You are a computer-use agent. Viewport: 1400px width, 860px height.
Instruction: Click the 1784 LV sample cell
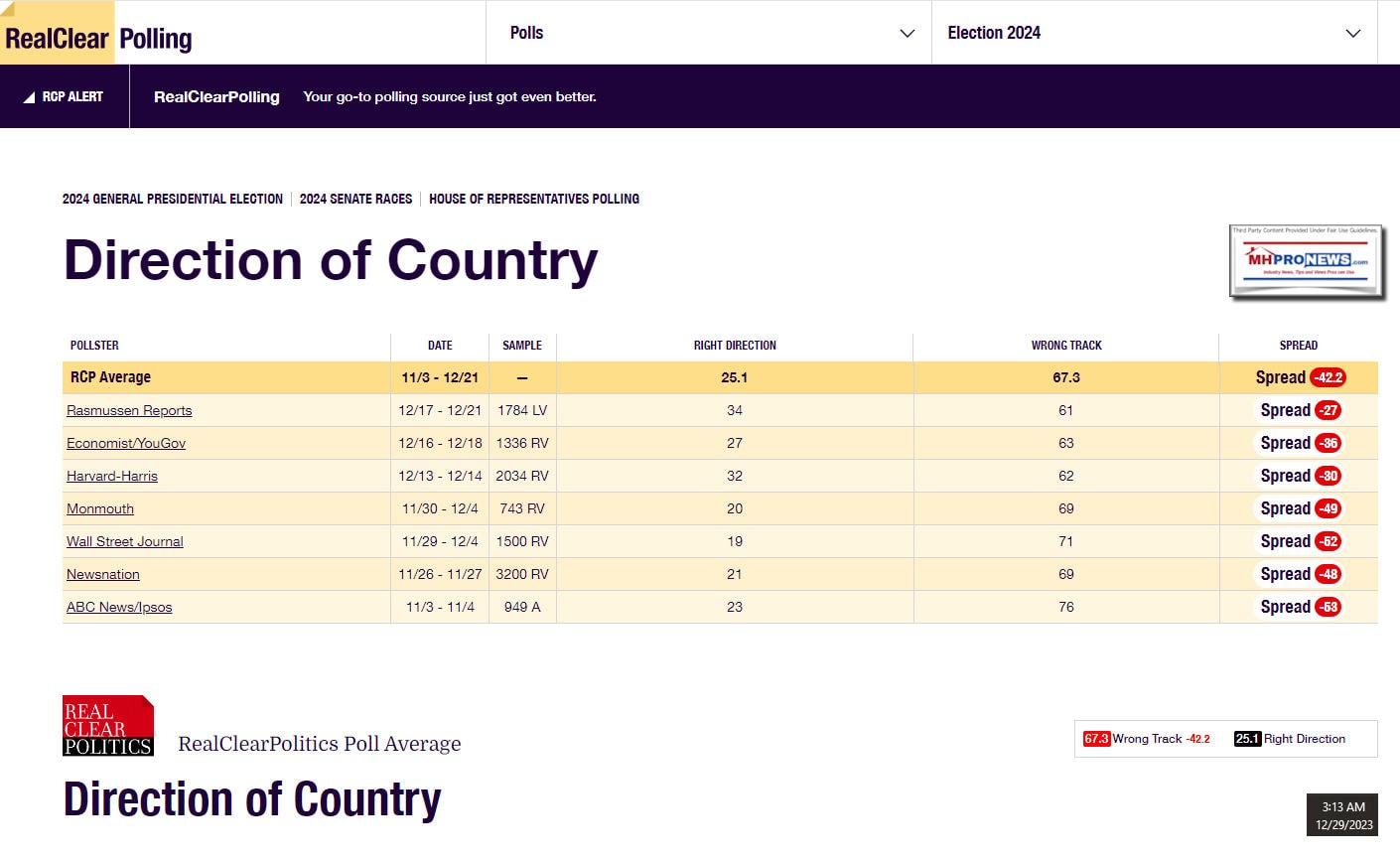(x=522, y=410)
